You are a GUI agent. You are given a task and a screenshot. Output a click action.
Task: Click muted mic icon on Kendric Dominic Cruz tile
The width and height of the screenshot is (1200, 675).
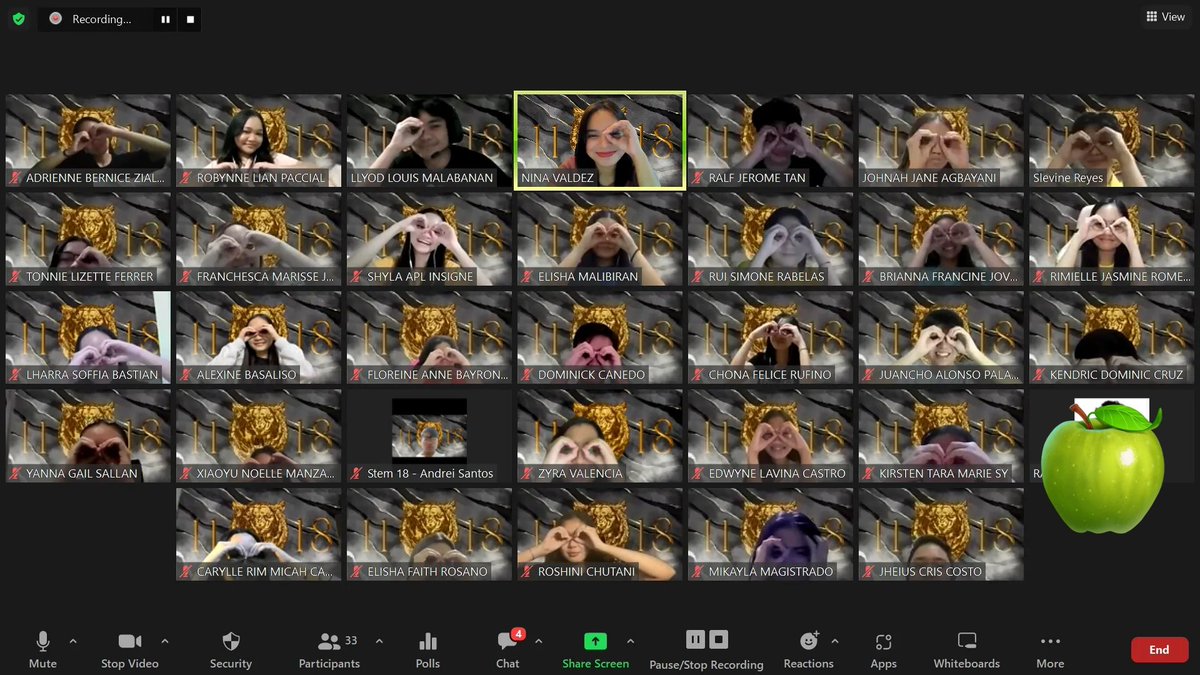(1039, 375)
